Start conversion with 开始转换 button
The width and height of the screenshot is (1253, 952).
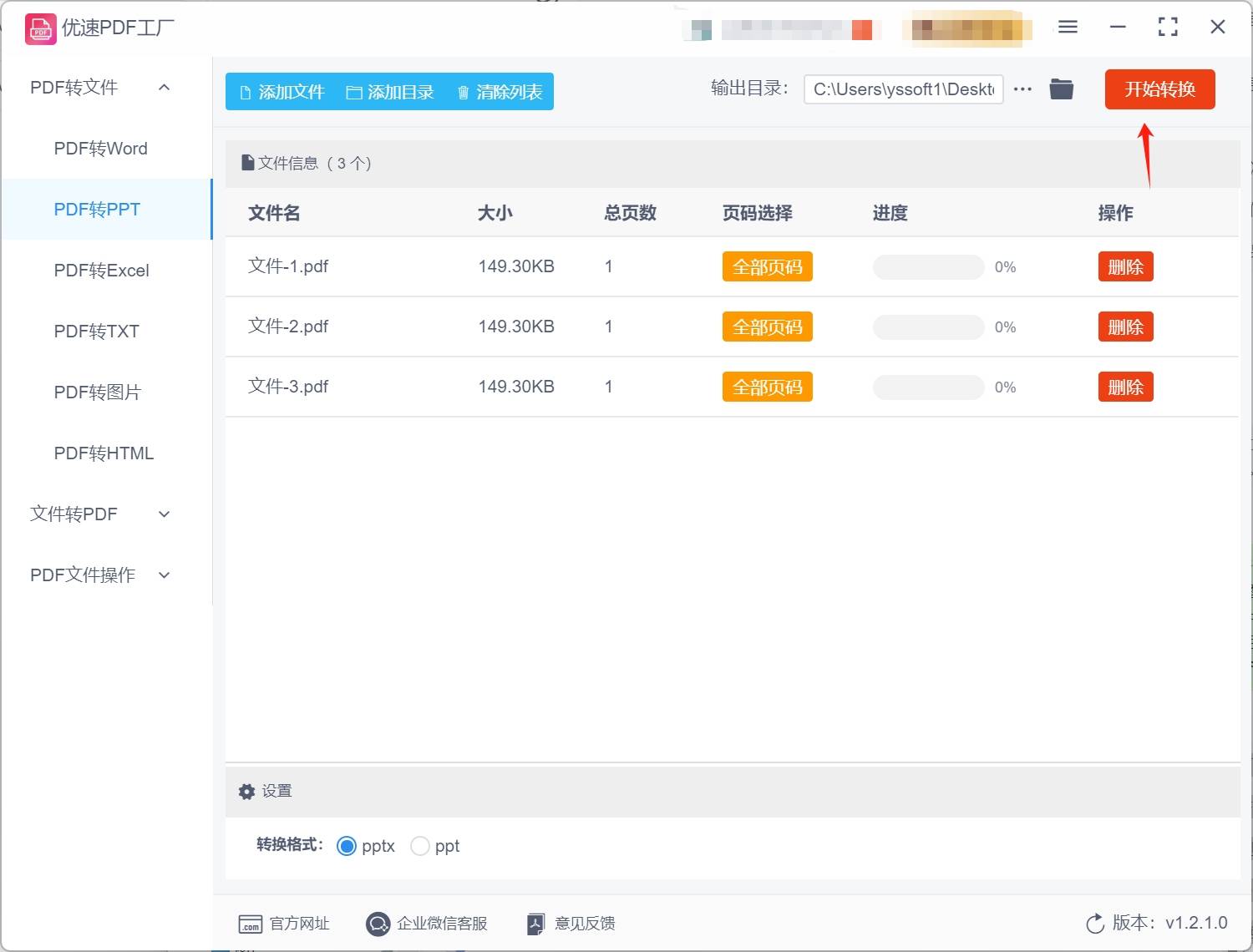(x=1159, y=89)
